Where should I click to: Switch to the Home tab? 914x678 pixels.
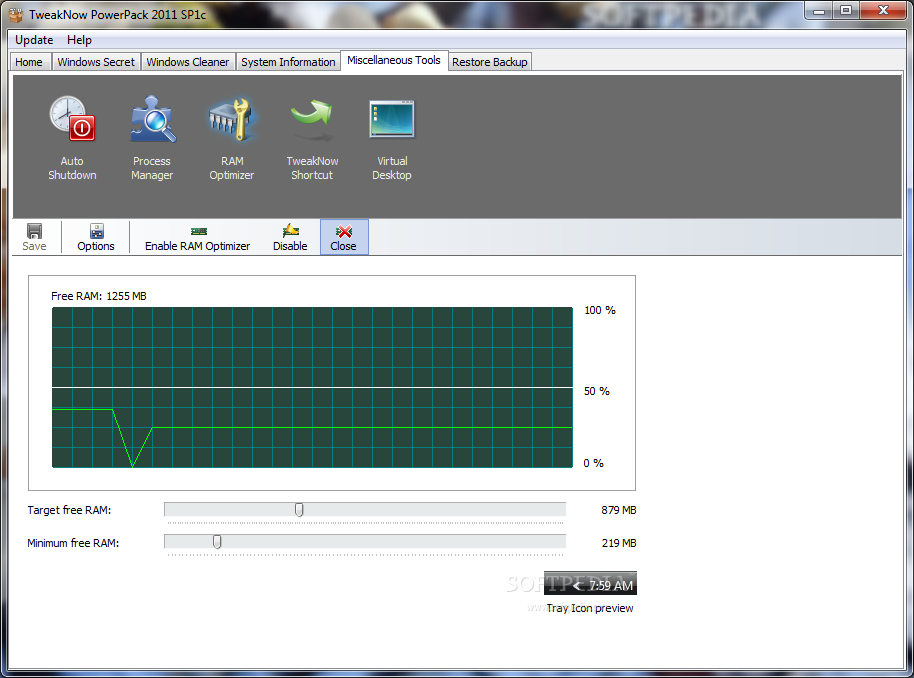pyautogui.click(x=29, y=62)
